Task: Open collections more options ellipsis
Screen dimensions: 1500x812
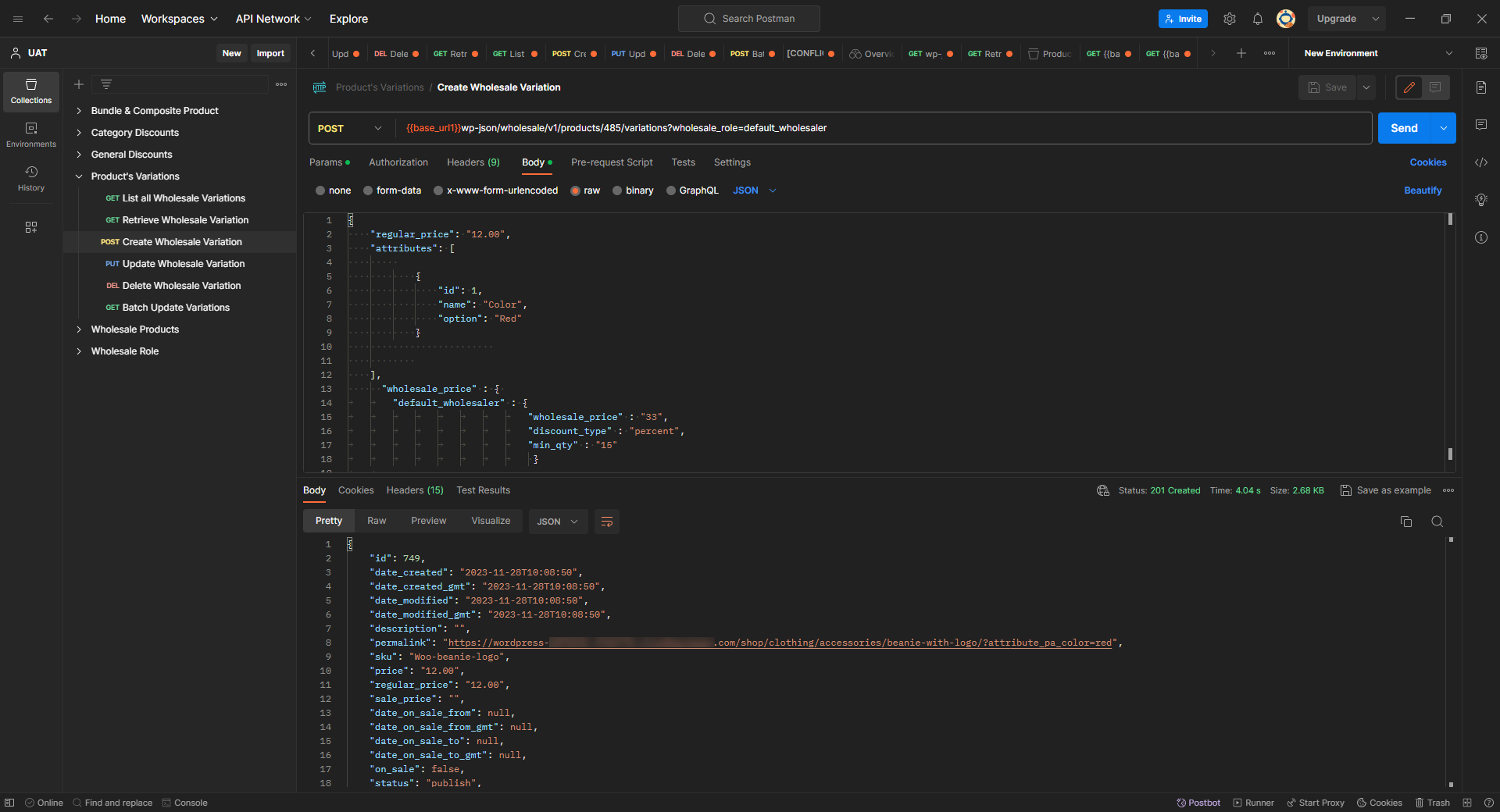Action: (281, 84)
